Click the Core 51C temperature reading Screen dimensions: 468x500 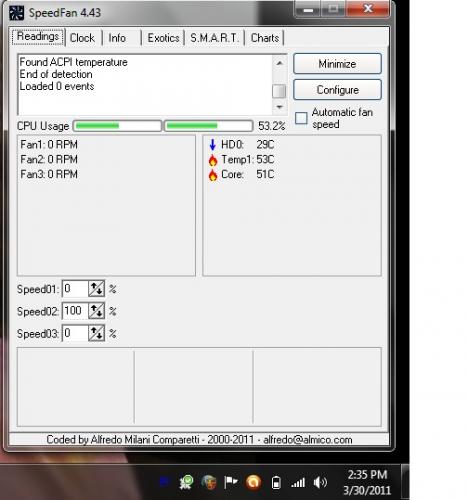[247, 174]
